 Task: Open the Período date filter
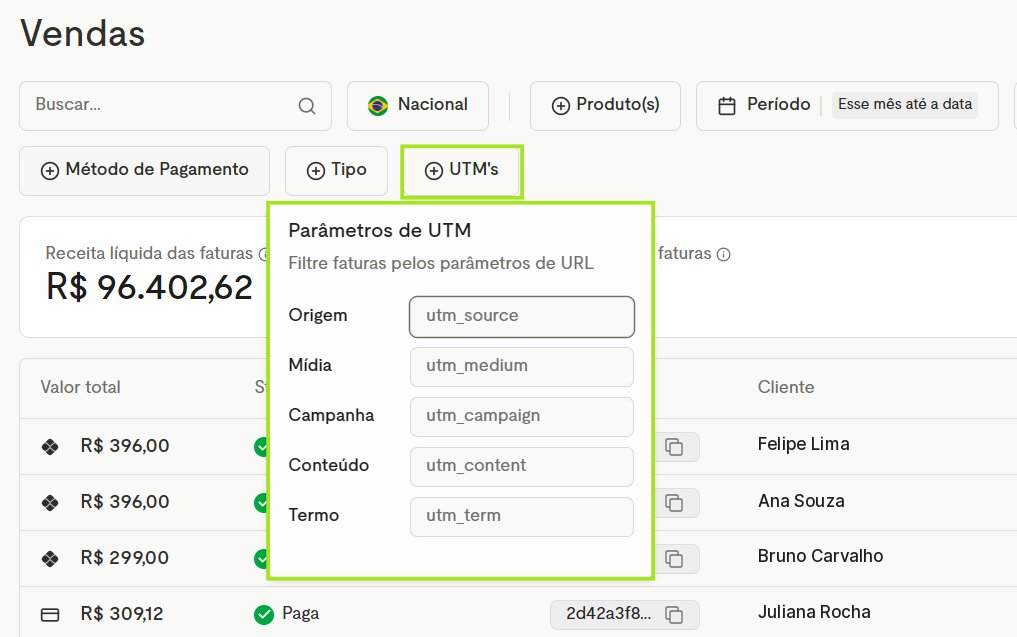pyautogui.click(x=847, y=106)
